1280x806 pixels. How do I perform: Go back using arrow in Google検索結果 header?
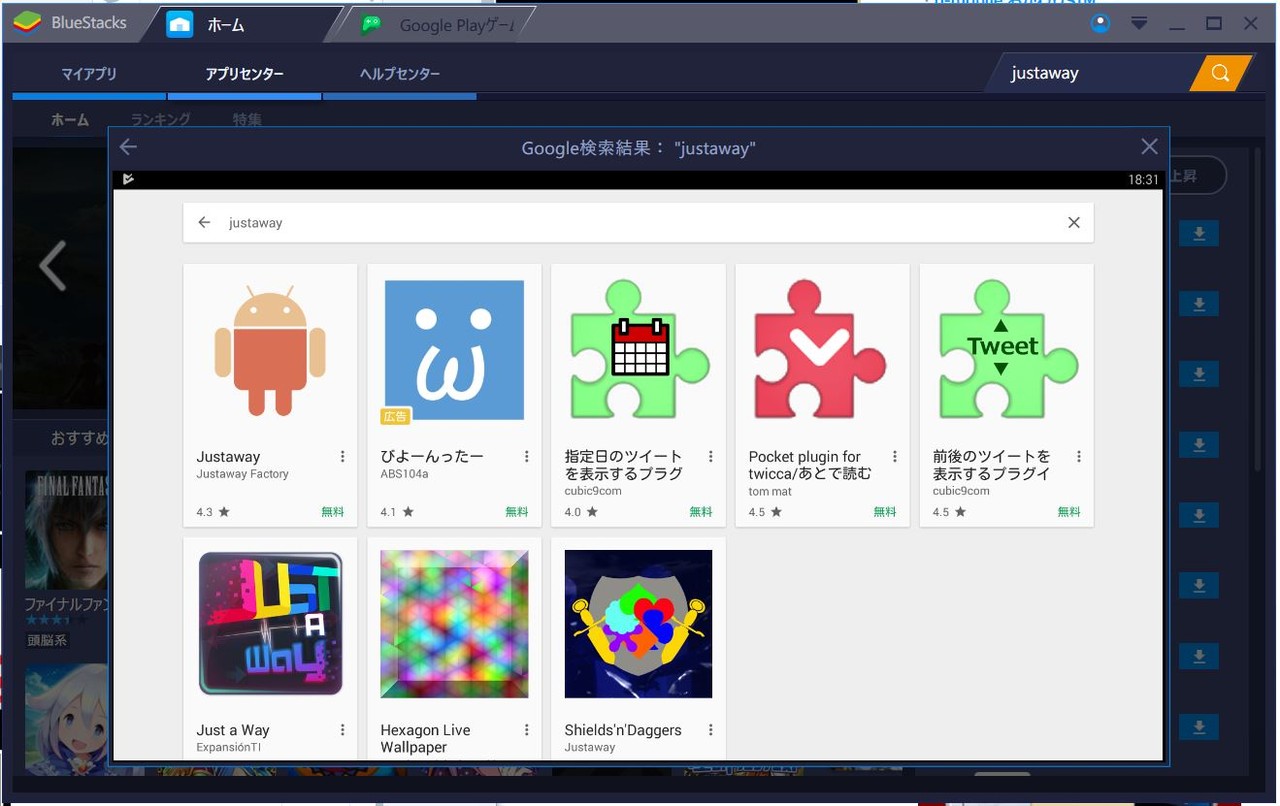[x=128, y=148]
